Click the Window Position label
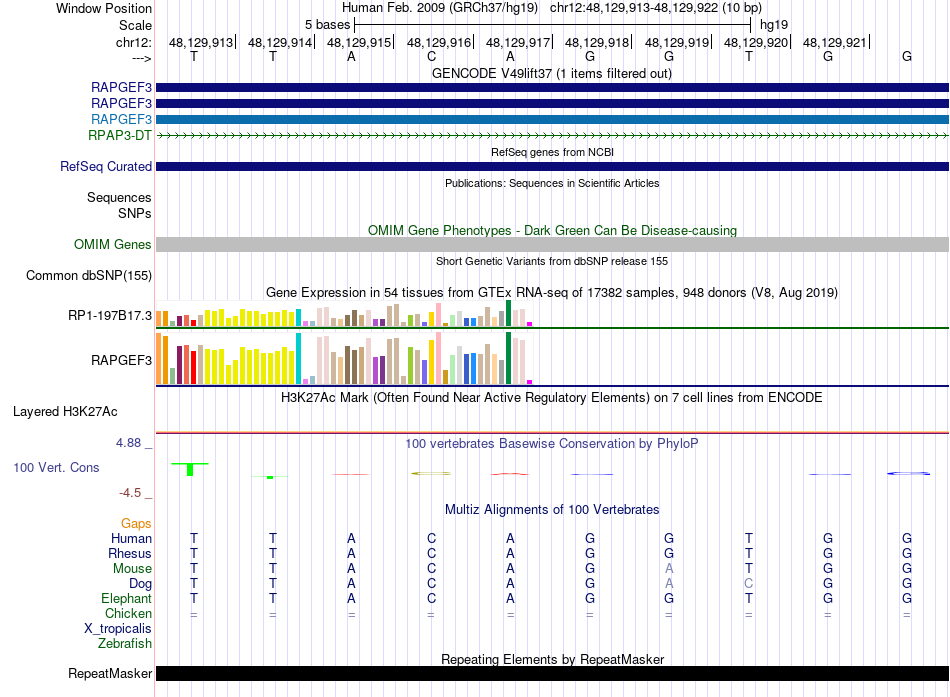The width and height of the screenshot is (950, 697). 104,8
